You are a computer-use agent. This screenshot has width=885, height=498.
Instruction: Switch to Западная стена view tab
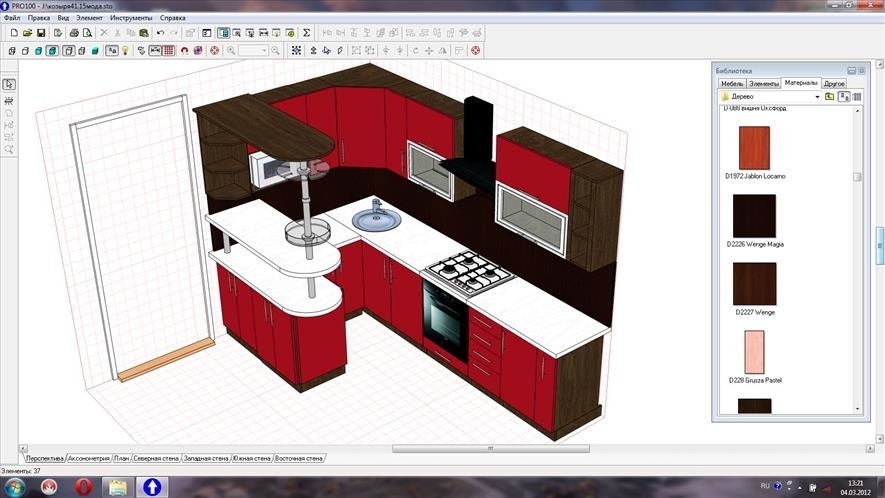205,458
